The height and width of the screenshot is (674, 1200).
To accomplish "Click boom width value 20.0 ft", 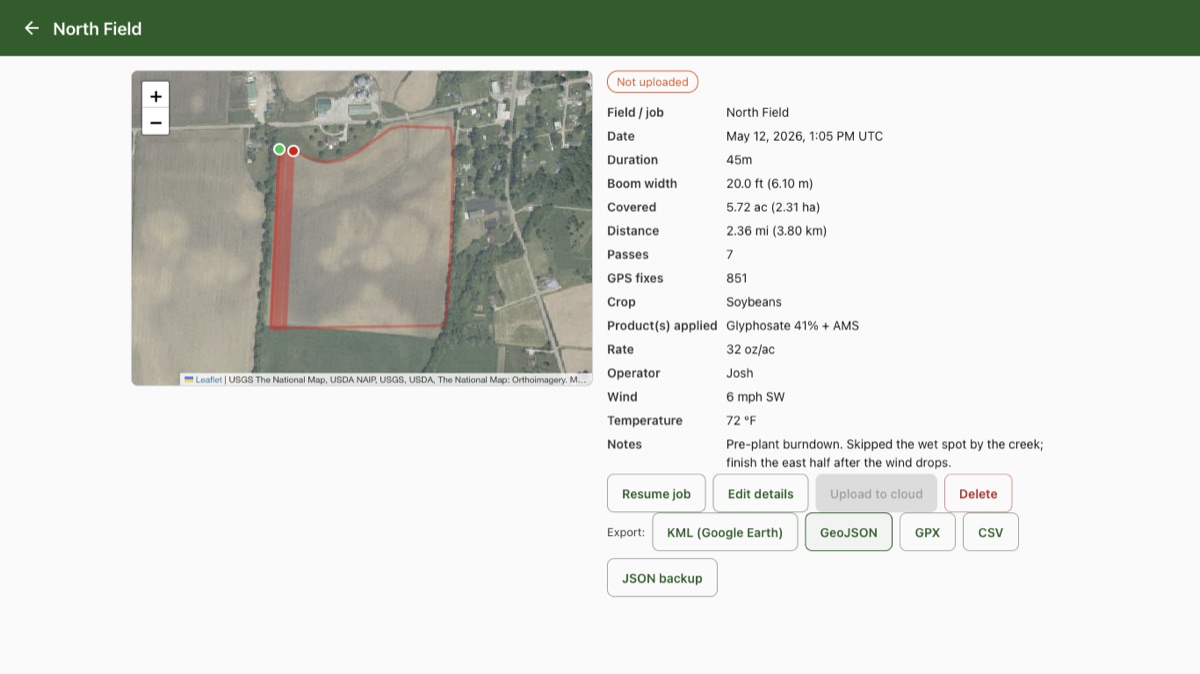I will point(769,184).
